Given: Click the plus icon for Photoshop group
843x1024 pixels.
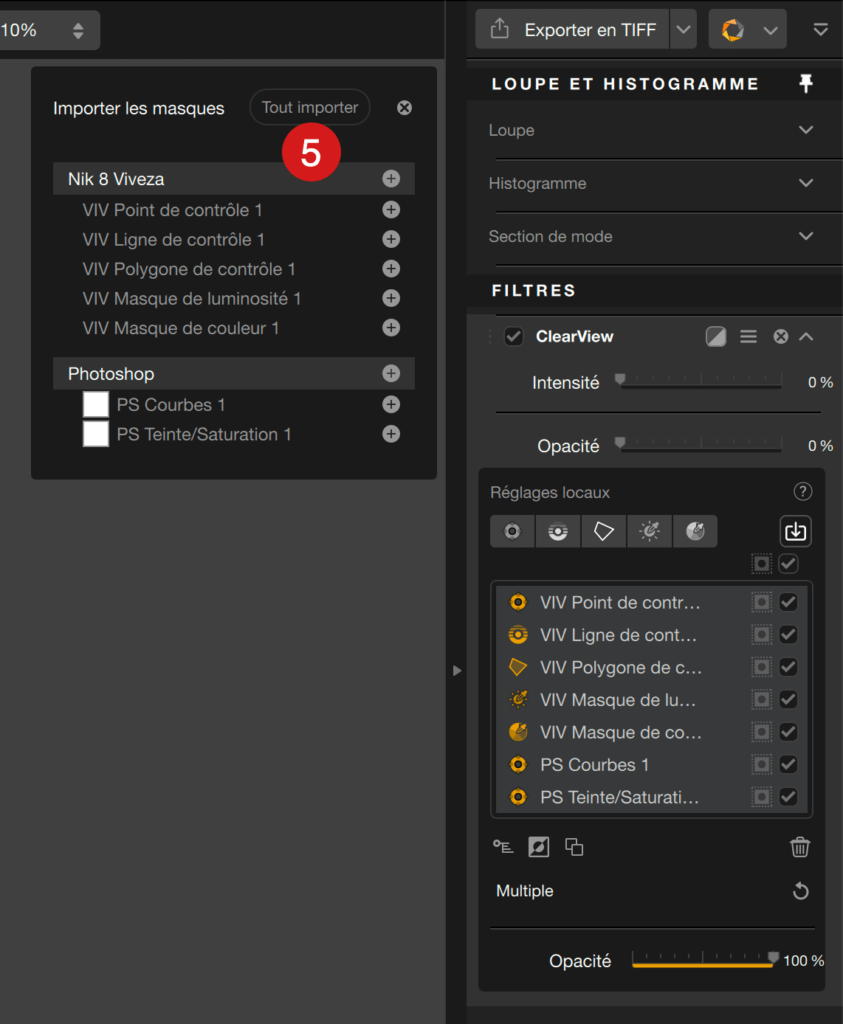Looking at the screenshot, I should [391, 373].
